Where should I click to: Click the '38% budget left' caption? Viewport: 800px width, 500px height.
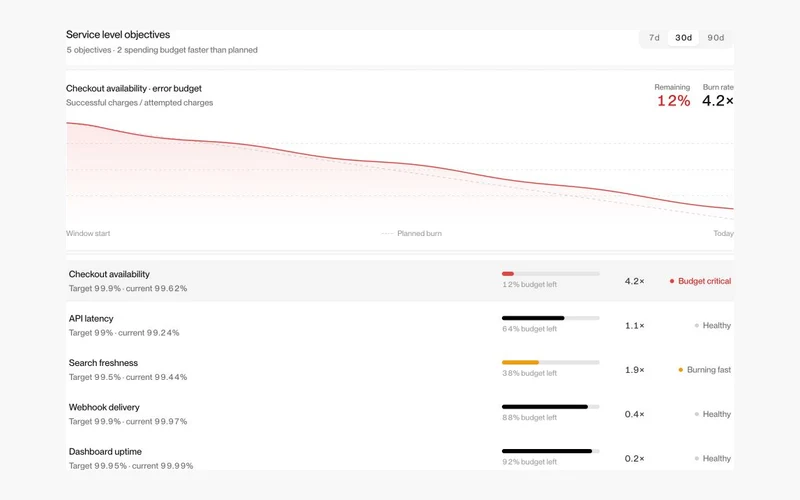click(x=530, y=373)
